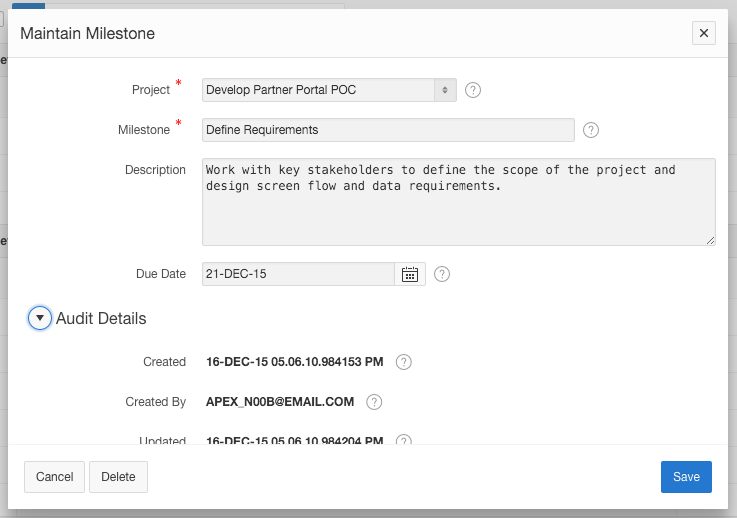Click the Audit Details heading text
Viewport: 737px width, 518px height.
(101, 318)
